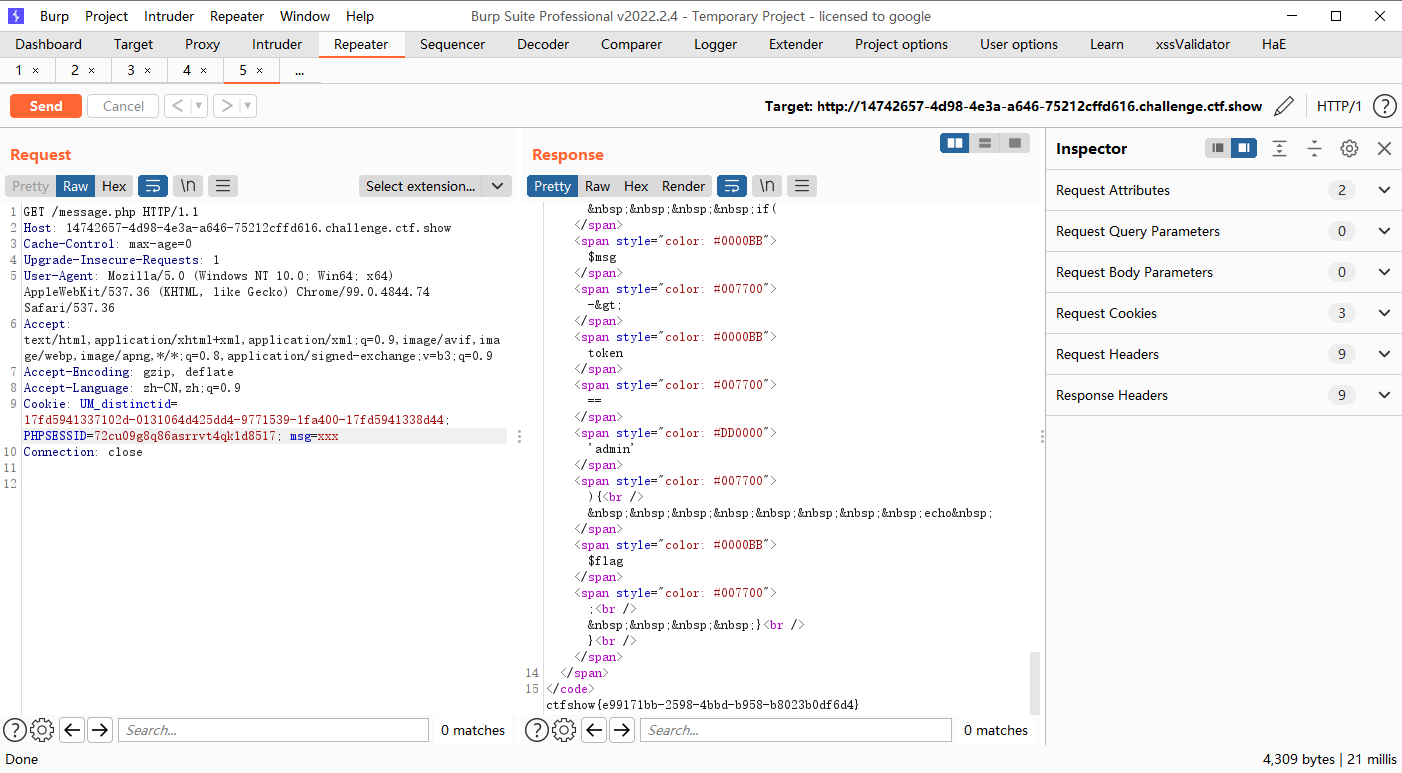The image size is (1402, 773).
Task: Switch Request view to Pretty
Action: click(x=30, y=186)
